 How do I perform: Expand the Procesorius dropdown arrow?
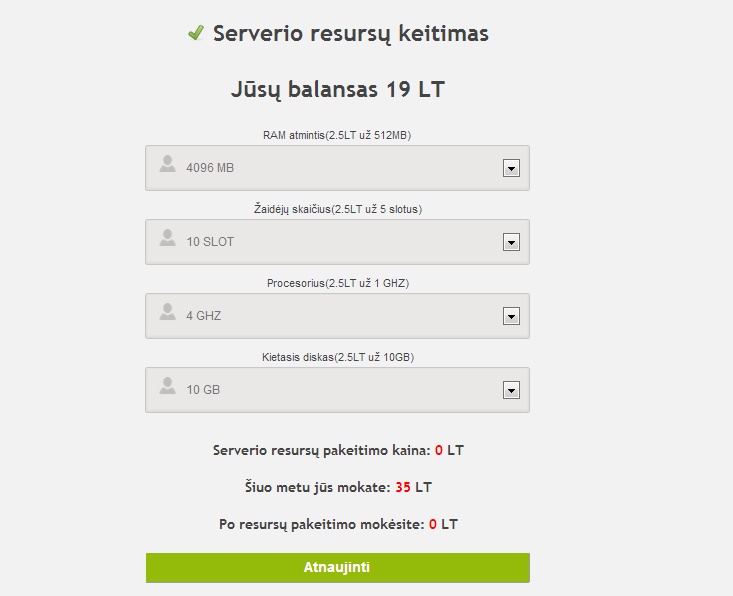tap(511, 316)
